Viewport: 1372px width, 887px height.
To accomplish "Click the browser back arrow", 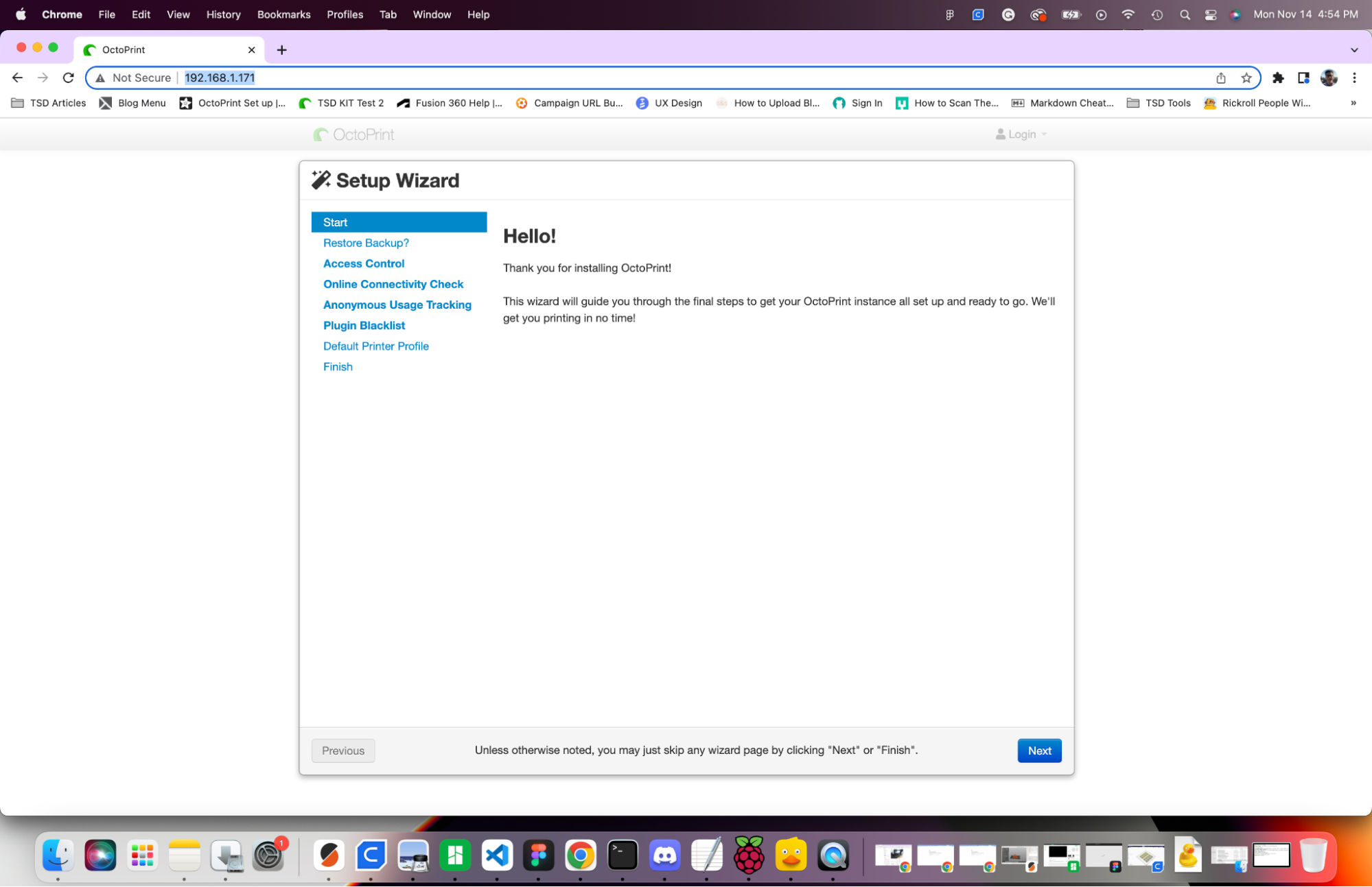I will pyautogui.click(x=17, y=78).
